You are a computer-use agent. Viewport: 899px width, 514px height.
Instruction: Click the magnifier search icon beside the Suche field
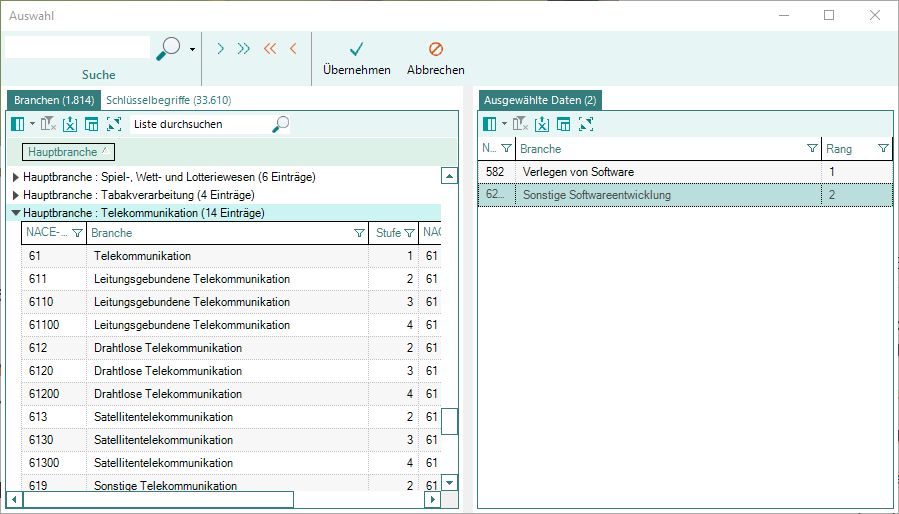tap(169, 47)
